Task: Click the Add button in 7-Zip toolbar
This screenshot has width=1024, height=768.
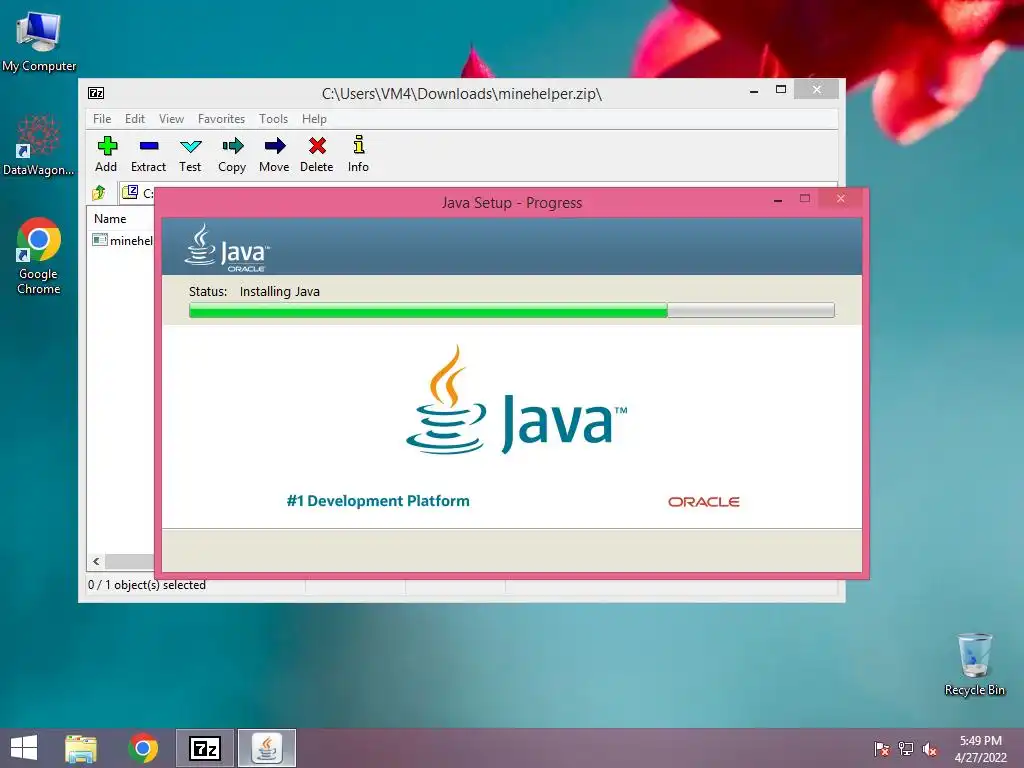Action: tap(106, 154)
